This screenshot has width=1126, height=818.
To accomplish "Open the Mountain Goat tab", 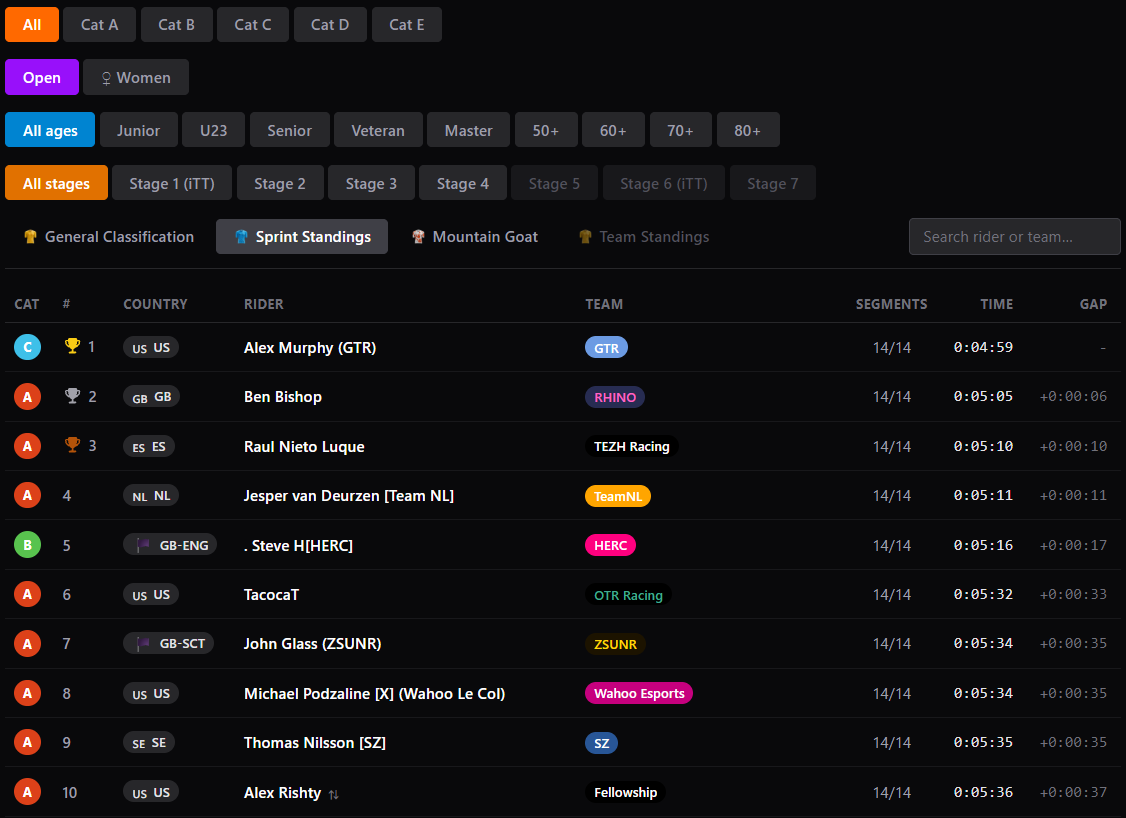I will tap(475, 236).
